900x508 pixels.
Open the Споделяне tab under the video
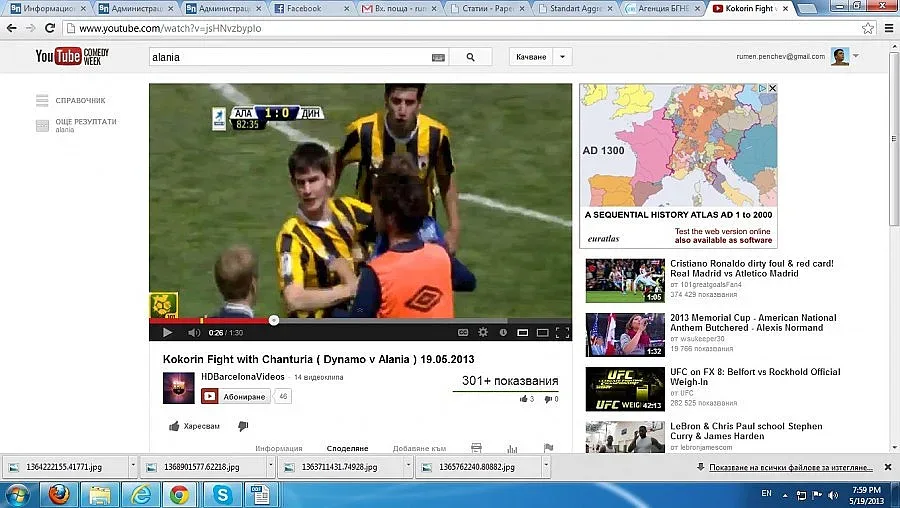pyautogui.click(x=348, y=449)
